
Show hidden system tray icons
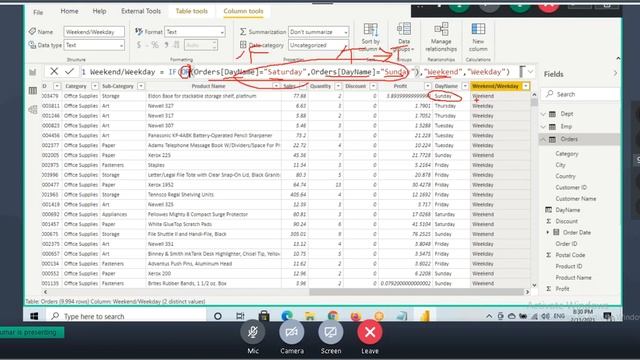(x=489, y=316)
